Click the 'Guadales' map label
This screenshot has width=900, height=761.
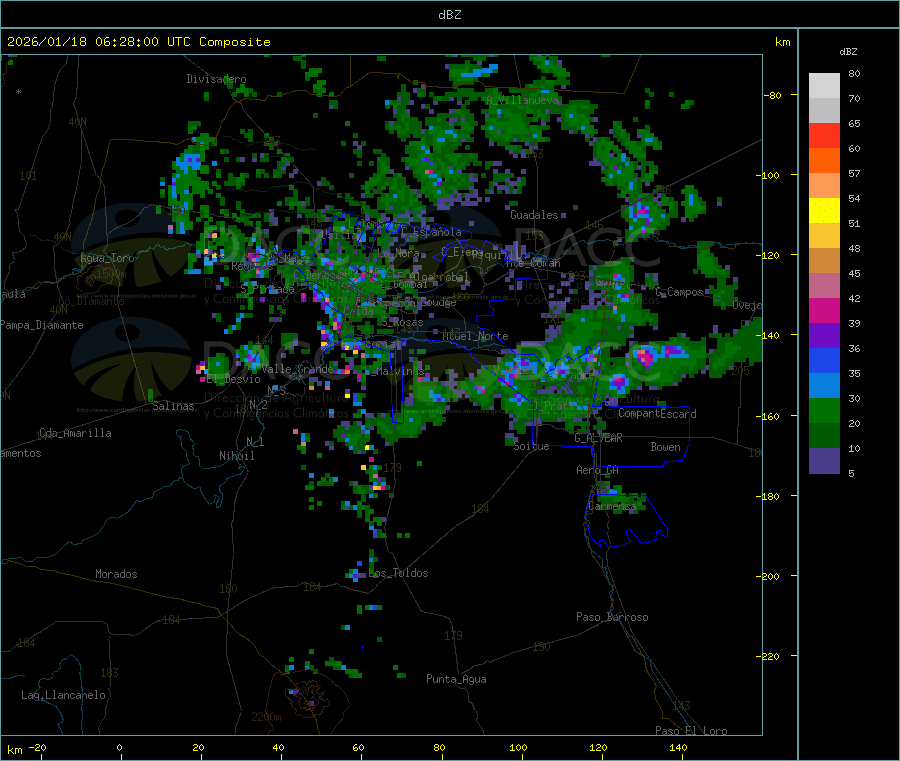534,215
